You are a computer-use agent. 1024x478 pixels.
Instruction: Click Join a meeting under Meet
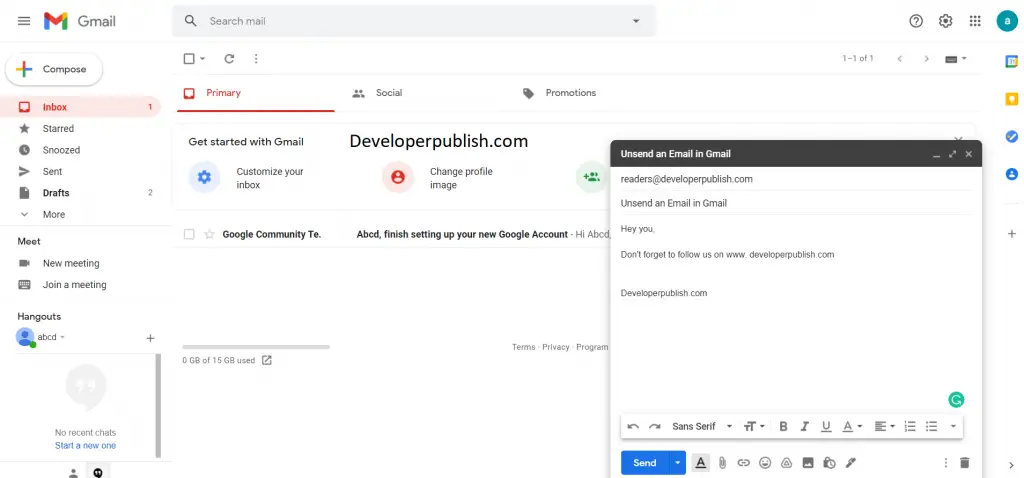click(x=74, y=285)
